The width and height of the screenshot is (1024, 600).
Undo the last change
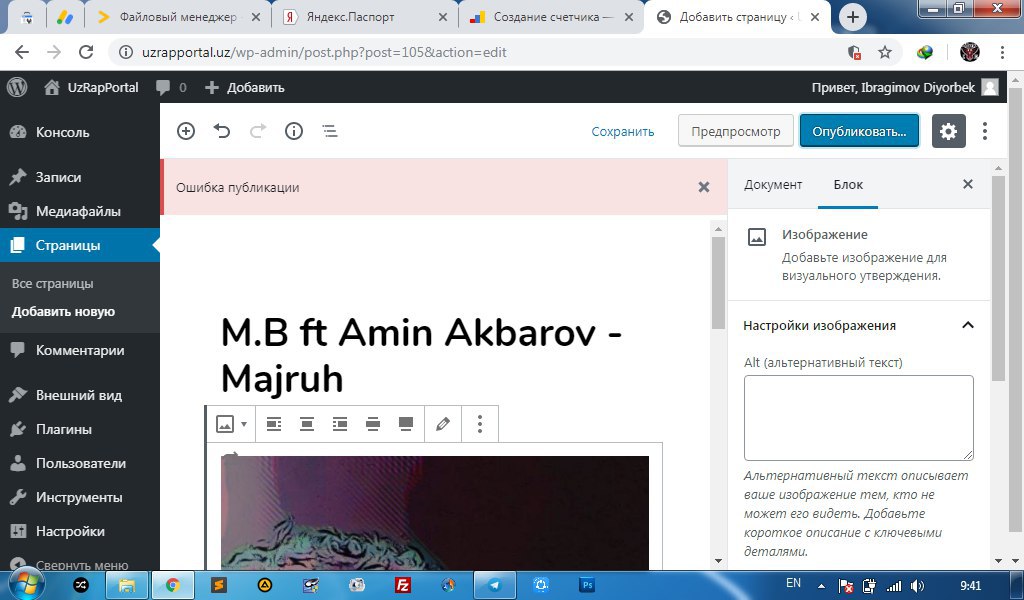(222, 131)
